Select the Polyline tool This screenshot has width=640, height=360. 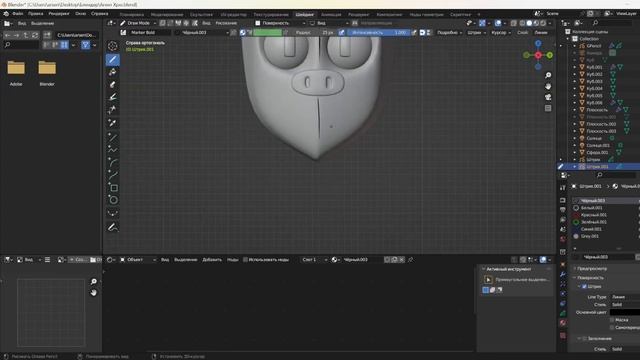[x=113, y=150]
